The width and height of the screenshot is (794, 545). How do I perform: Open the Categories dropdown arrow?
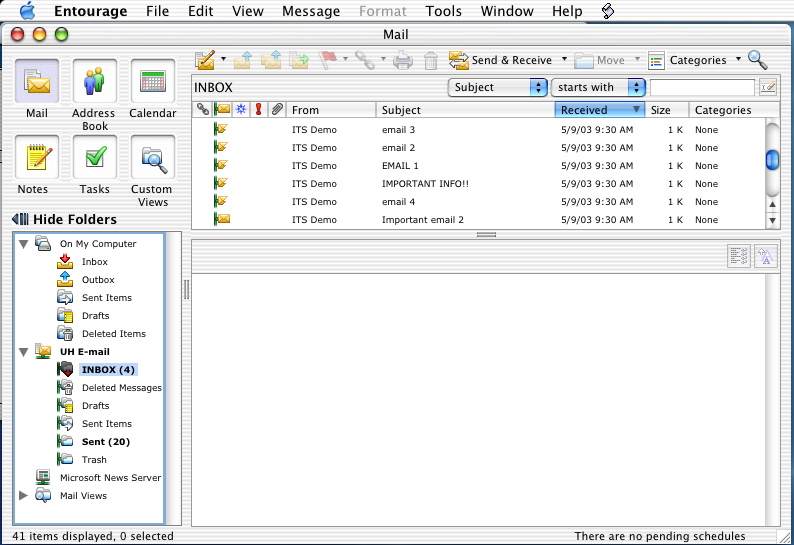pyautogui.click(x=738, y=59)
